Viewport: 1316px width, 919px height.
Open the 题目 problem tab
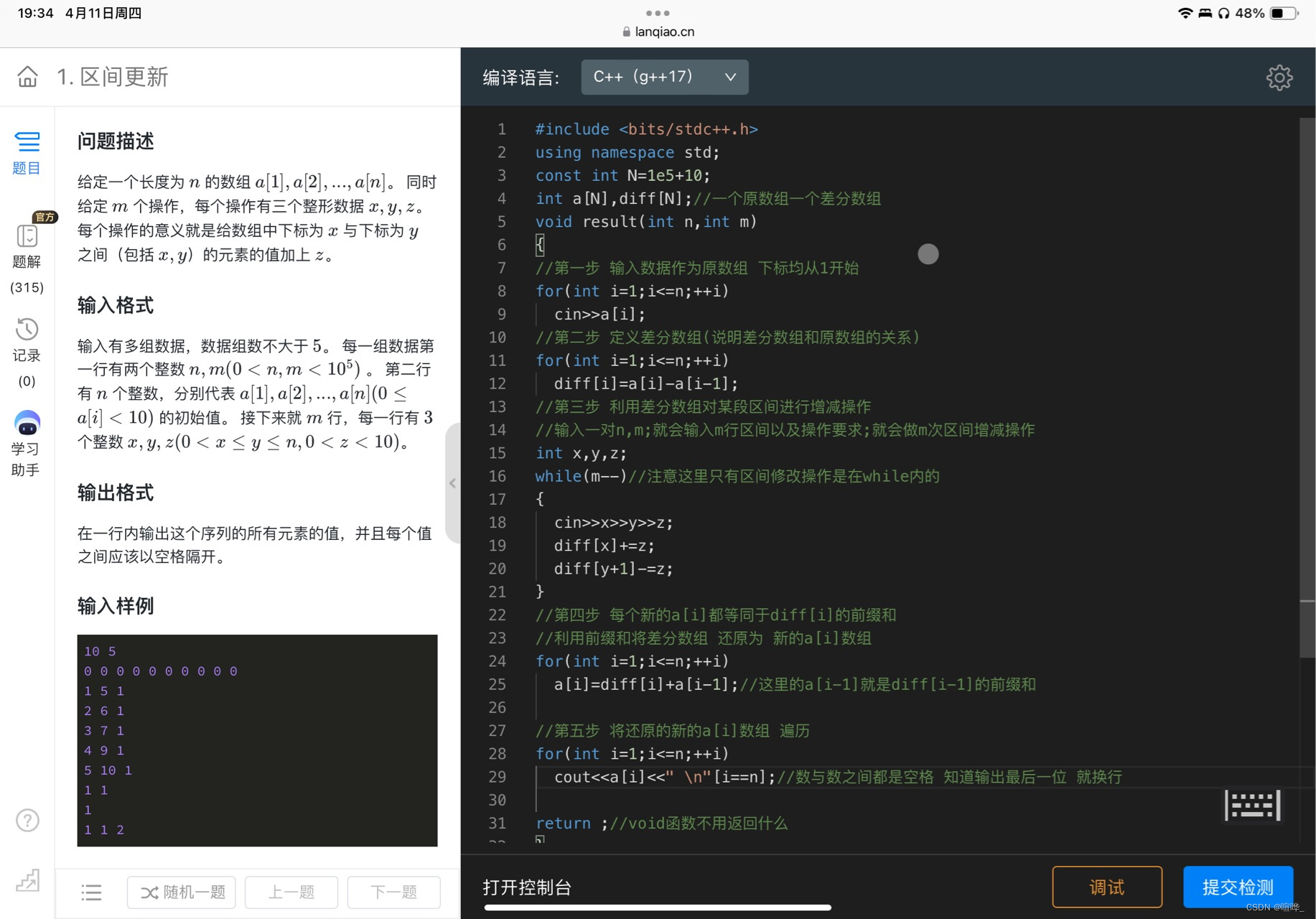(x=27, y=153)
